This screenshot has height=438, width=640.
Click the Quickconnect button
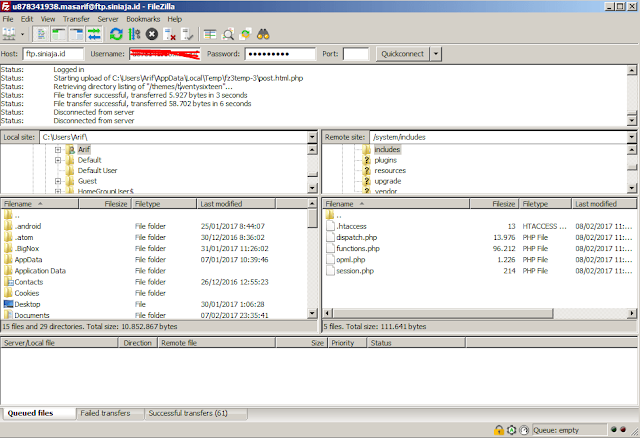[x=402, y=54]
